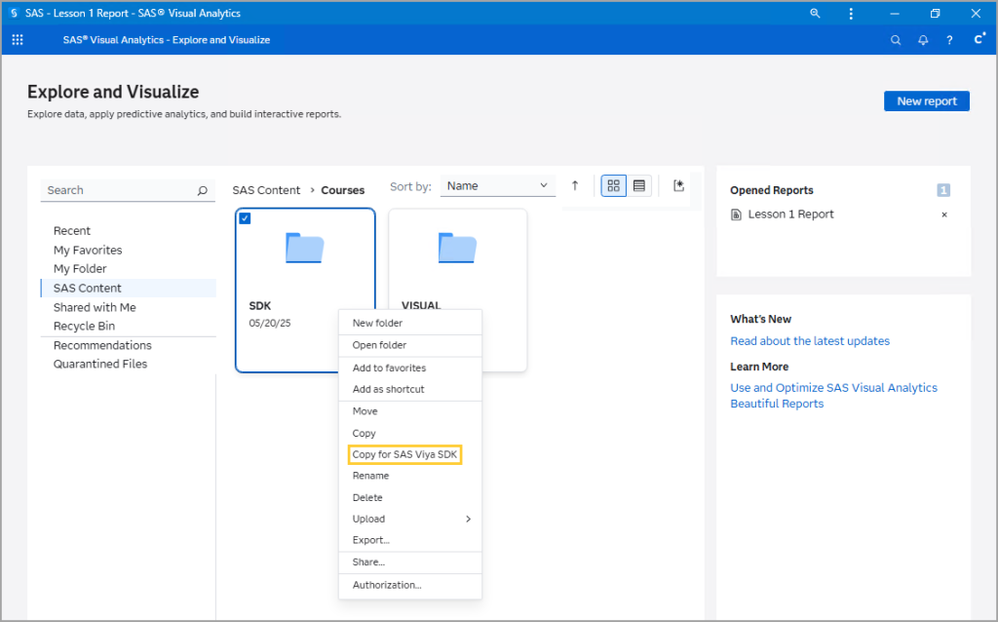The height and width of the screenshot is (622, 998).
Task: Click Courses in the breadcrumb
Action: (342, 190)
